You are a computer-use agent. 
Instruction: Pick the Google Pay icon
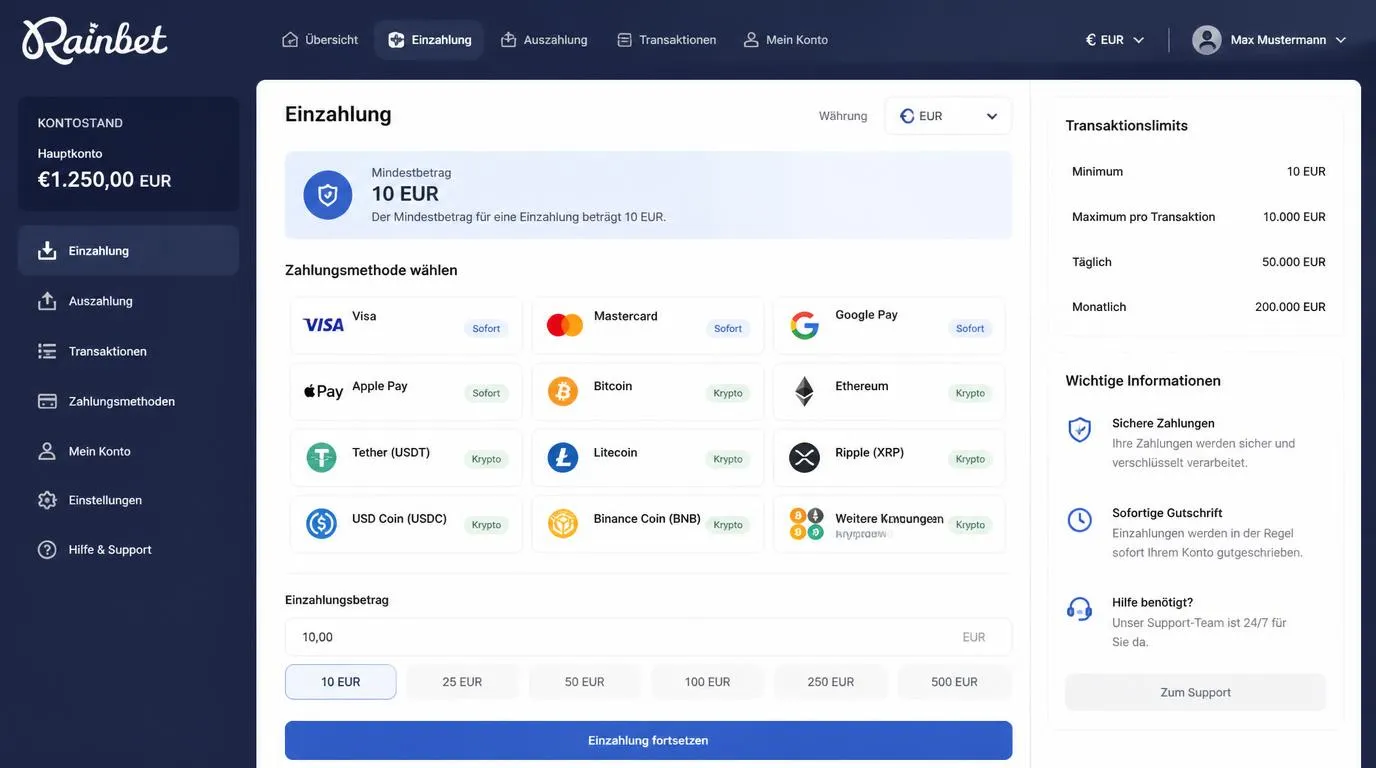pyautogui.click(x=804, y=325)
